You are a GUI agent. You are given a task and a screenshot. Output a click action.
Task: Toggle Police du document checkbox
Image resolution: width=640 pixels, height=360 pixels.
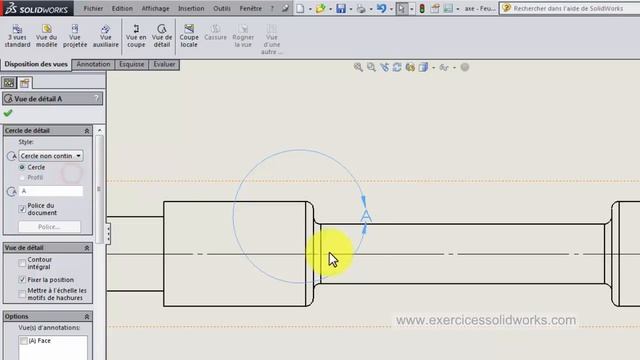pos(22,209)
